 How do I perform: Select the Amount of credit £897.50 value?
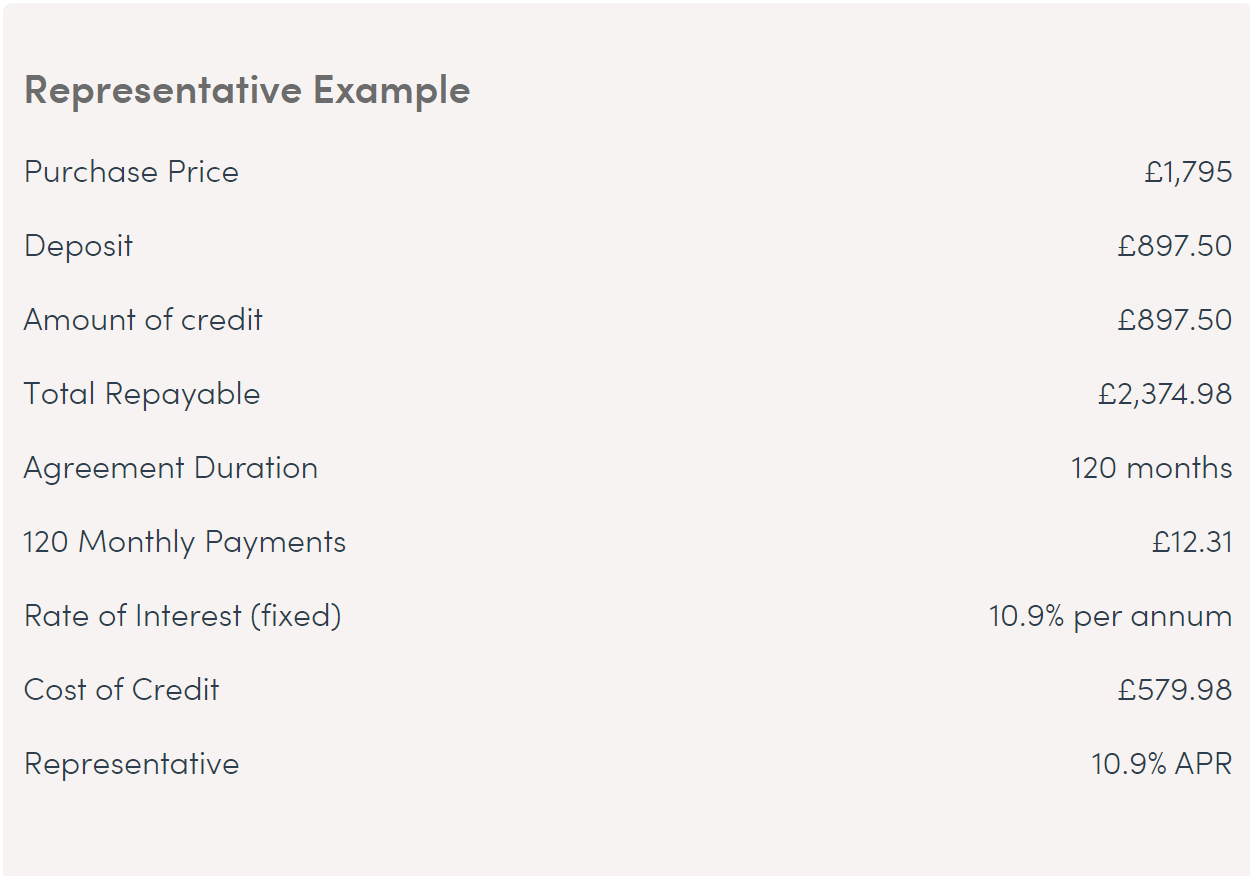tap(1174, 320)
